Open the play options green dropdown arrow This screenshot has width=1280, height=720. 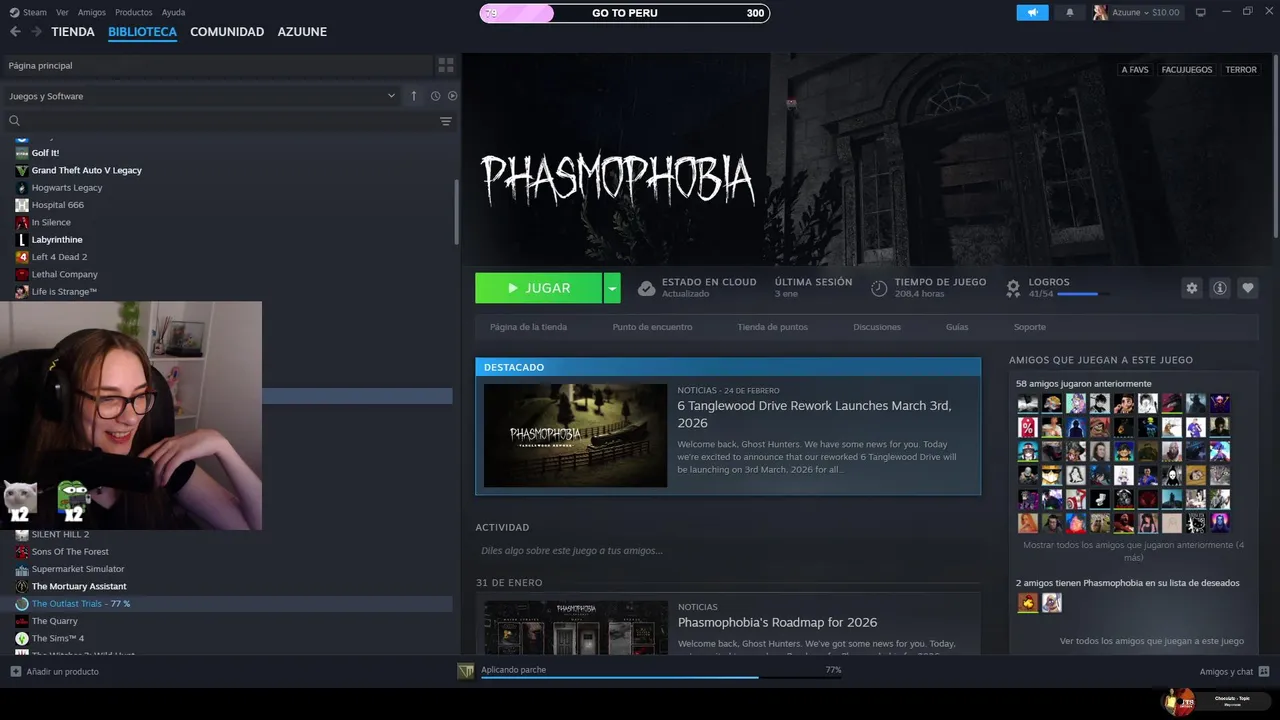click(612, 288)
